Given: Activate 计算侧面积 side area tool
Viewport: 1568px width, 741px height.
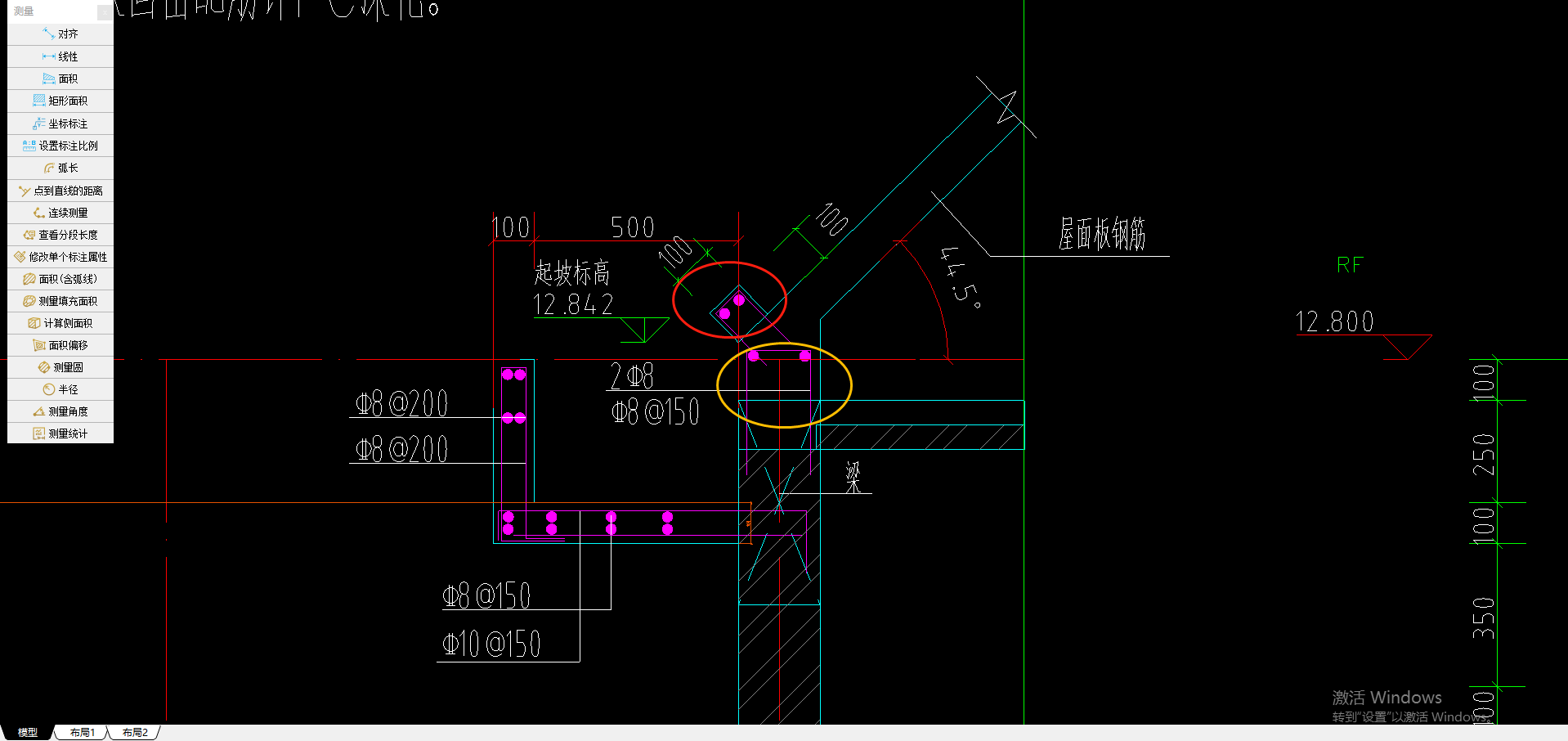Looking at the screenshot, I should point(60,323).
